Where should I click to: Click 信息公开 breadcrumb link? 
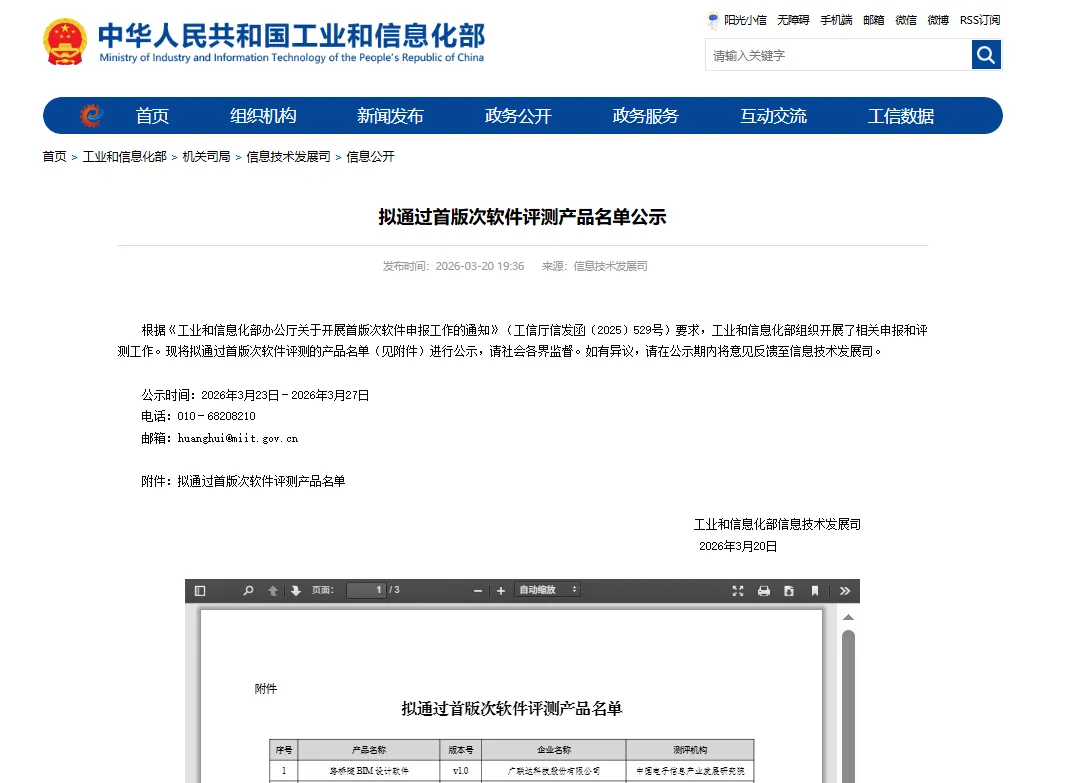(370, 156)
